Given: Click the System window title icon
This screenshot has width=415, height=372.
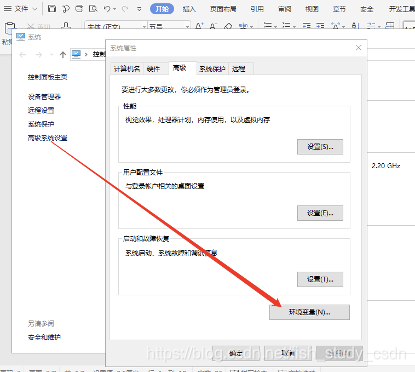Looking at the screenshot, I should point(20,37).
